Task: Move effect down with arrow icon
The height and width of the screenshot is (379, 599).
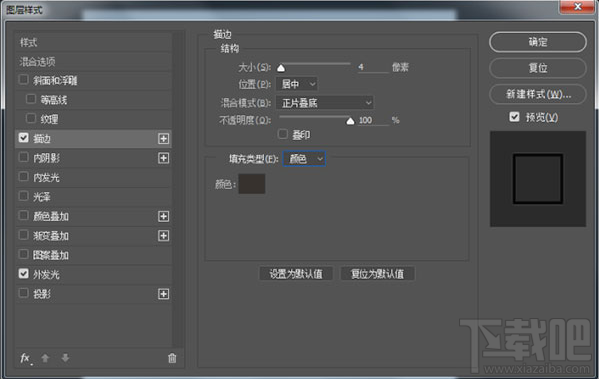Action: pos(65,358)
